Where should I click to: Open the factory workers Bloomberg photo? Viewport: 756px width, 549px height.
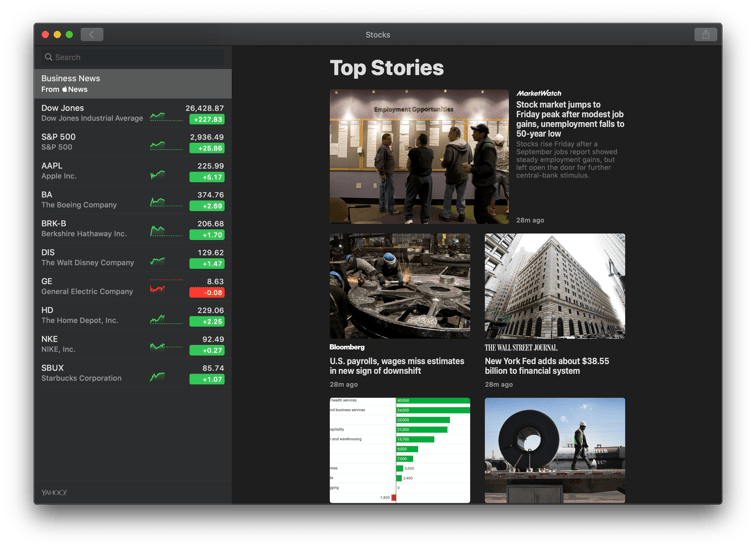(400, 286)
